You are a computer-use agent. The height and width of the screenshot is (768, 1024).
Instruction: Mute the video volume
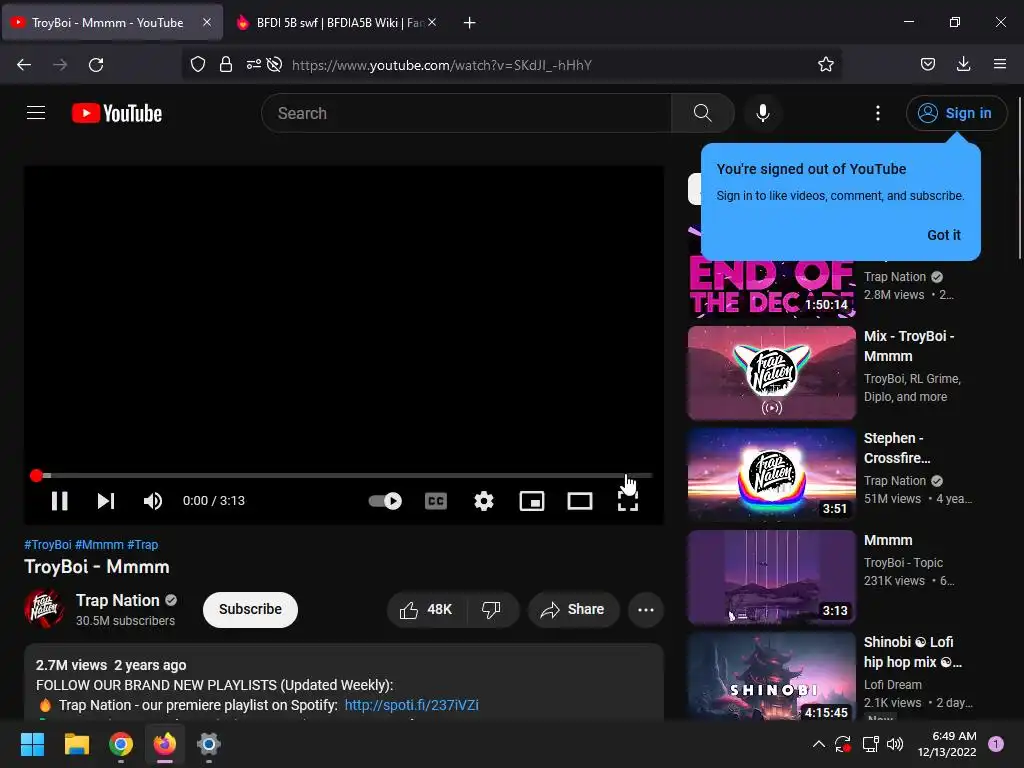pyautogui.click(x=153, y=501)
